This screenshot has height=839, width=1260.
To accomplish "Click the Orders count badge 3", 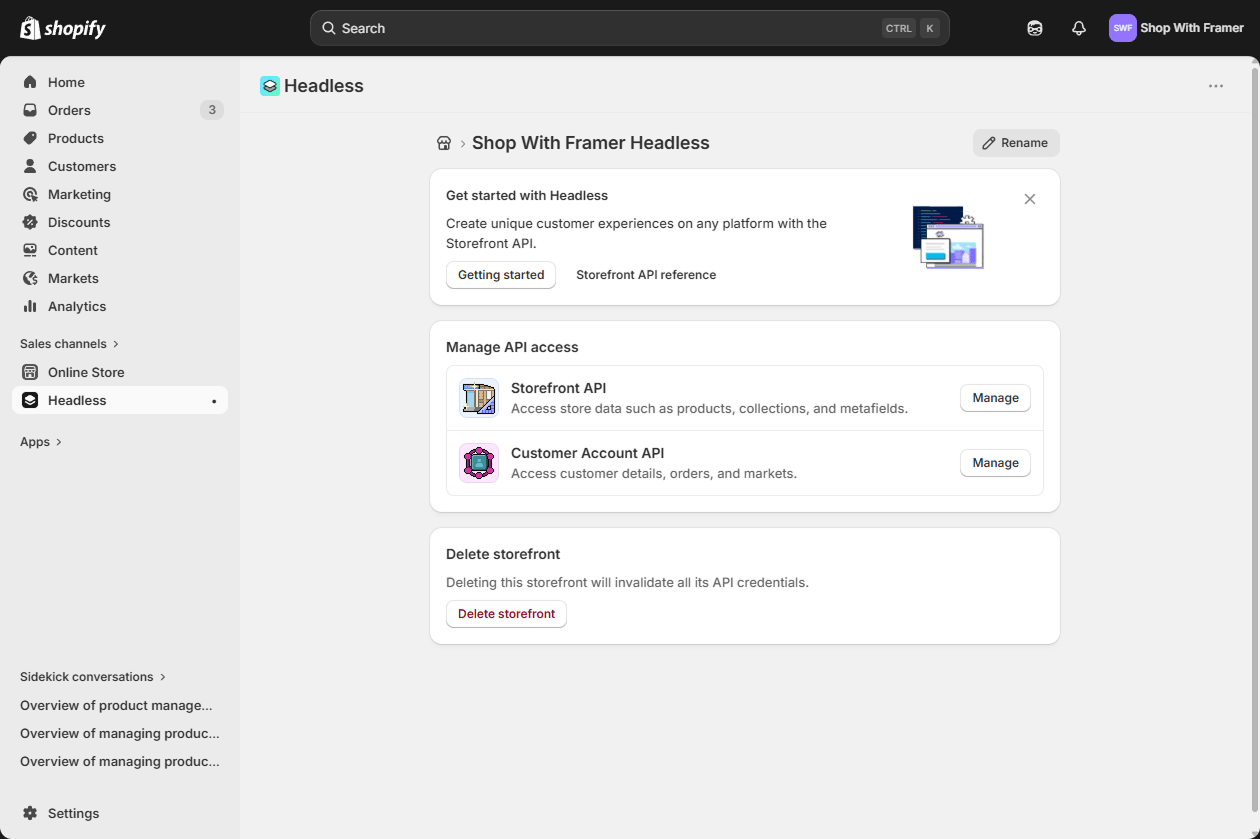I will tap(212, 110).
